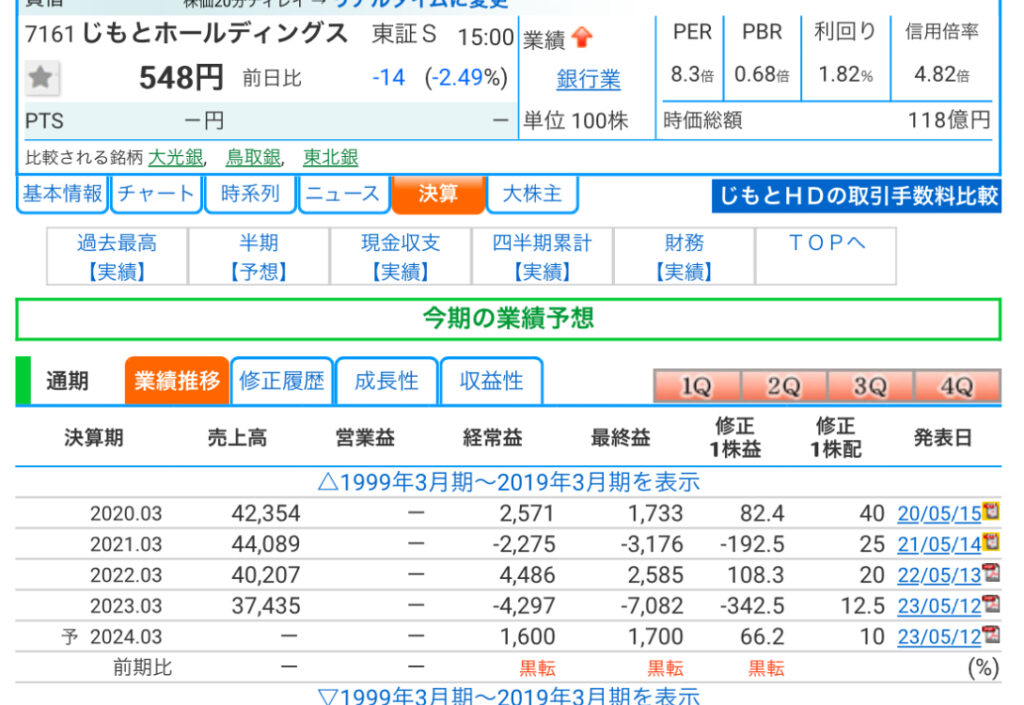The image size is (1024, 705).
Task: Open announcement date 21/05/14
Action: 939,544
